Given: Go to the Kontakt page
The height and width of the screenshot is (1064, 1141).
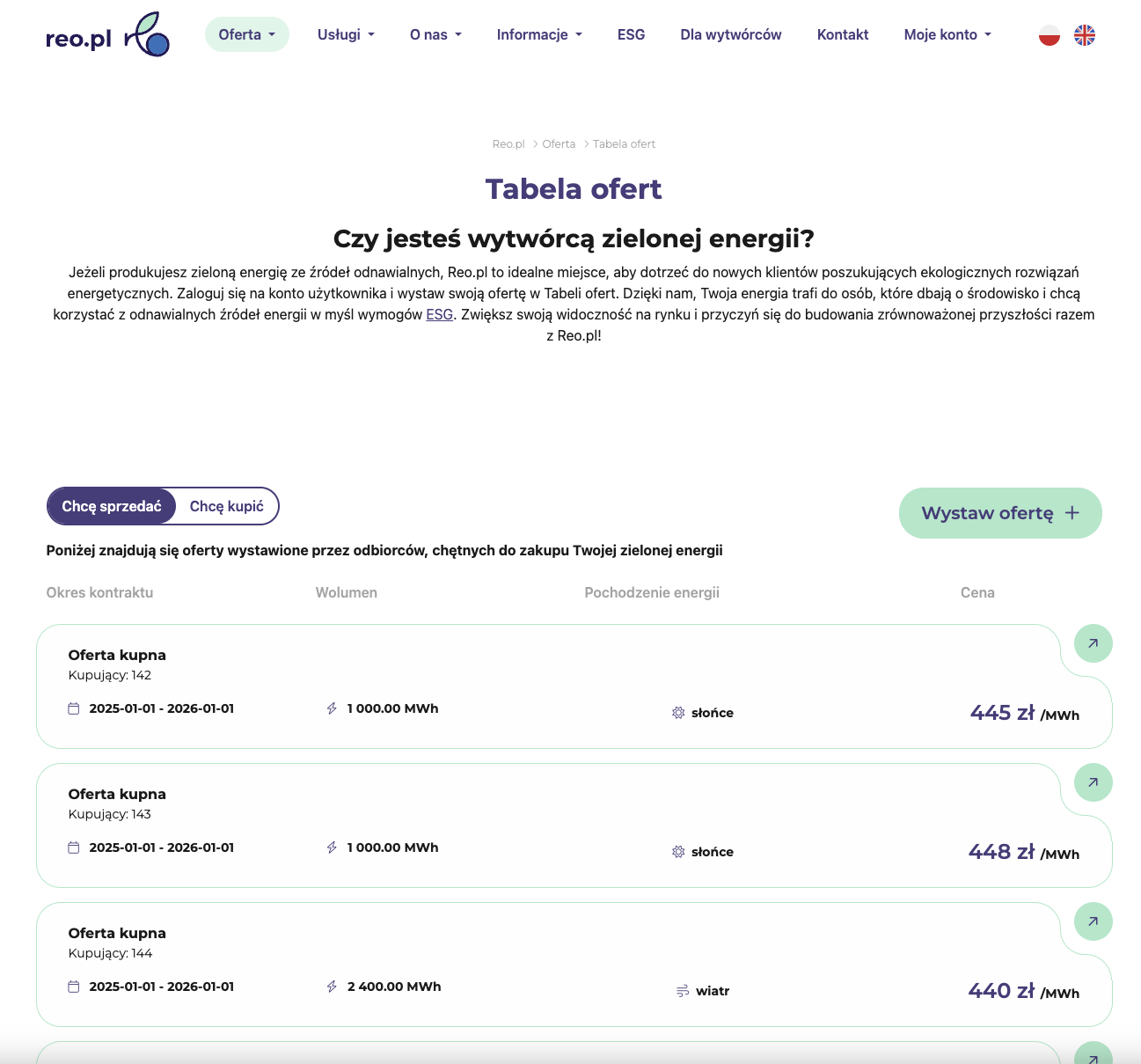Looking at the screenshot, I should coord(843,35).
